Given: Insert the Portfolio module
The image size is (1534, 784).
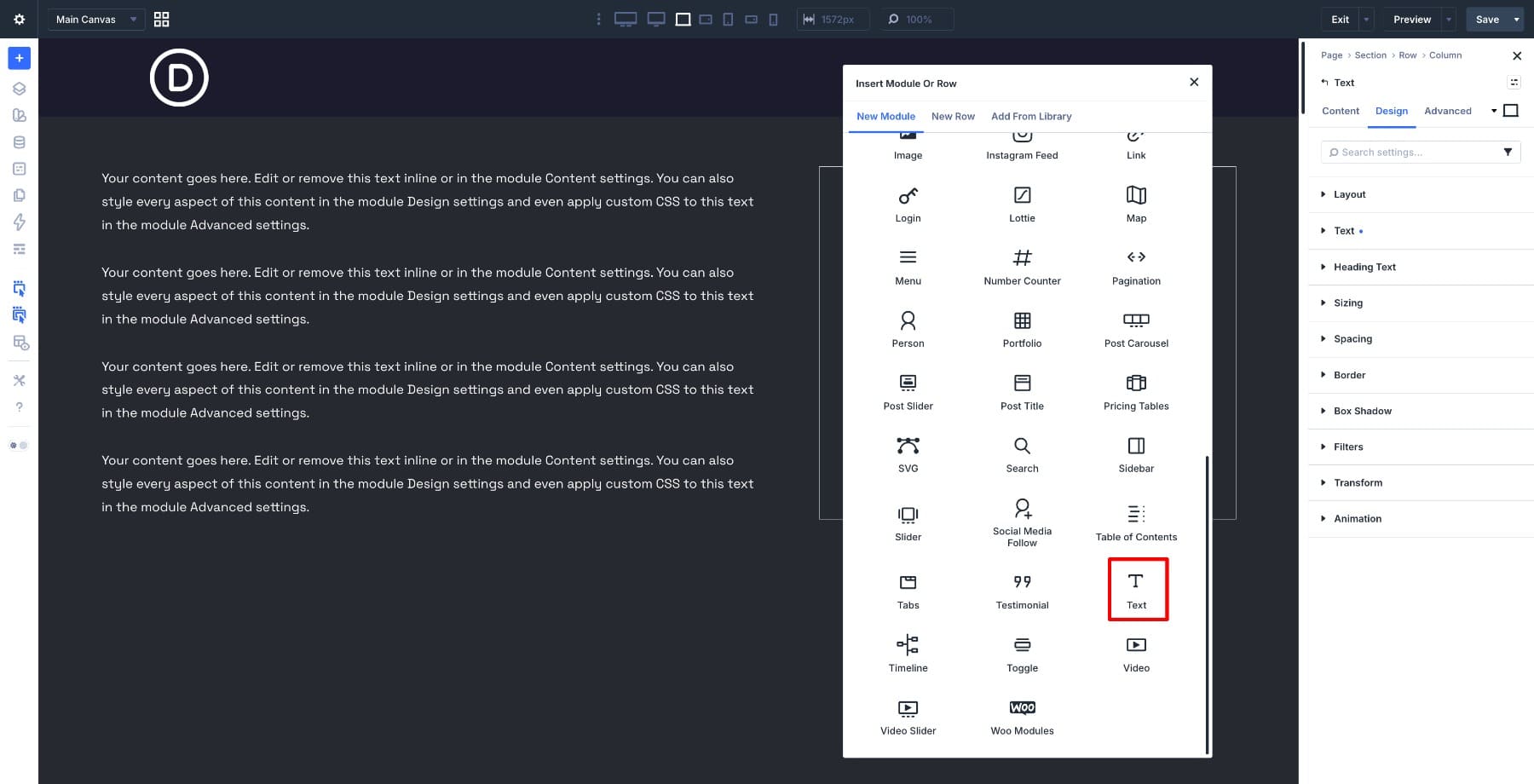Looking at the screenshot, I should point(1022,329).
